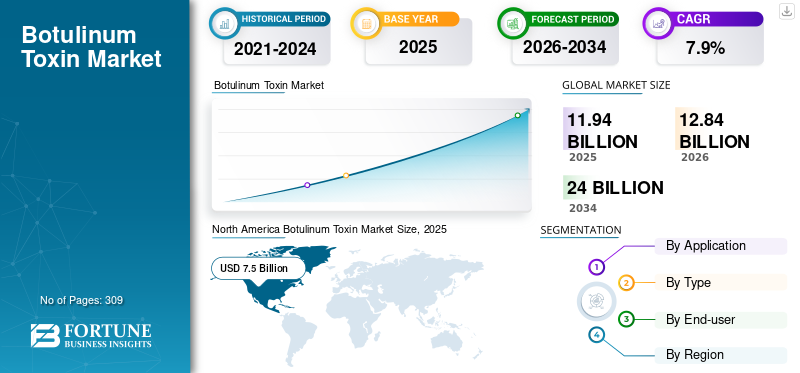Viewport: 800px width, 373px height.
Task: Click the Forecast Period chart icon
Action: (x=512, y=23)
